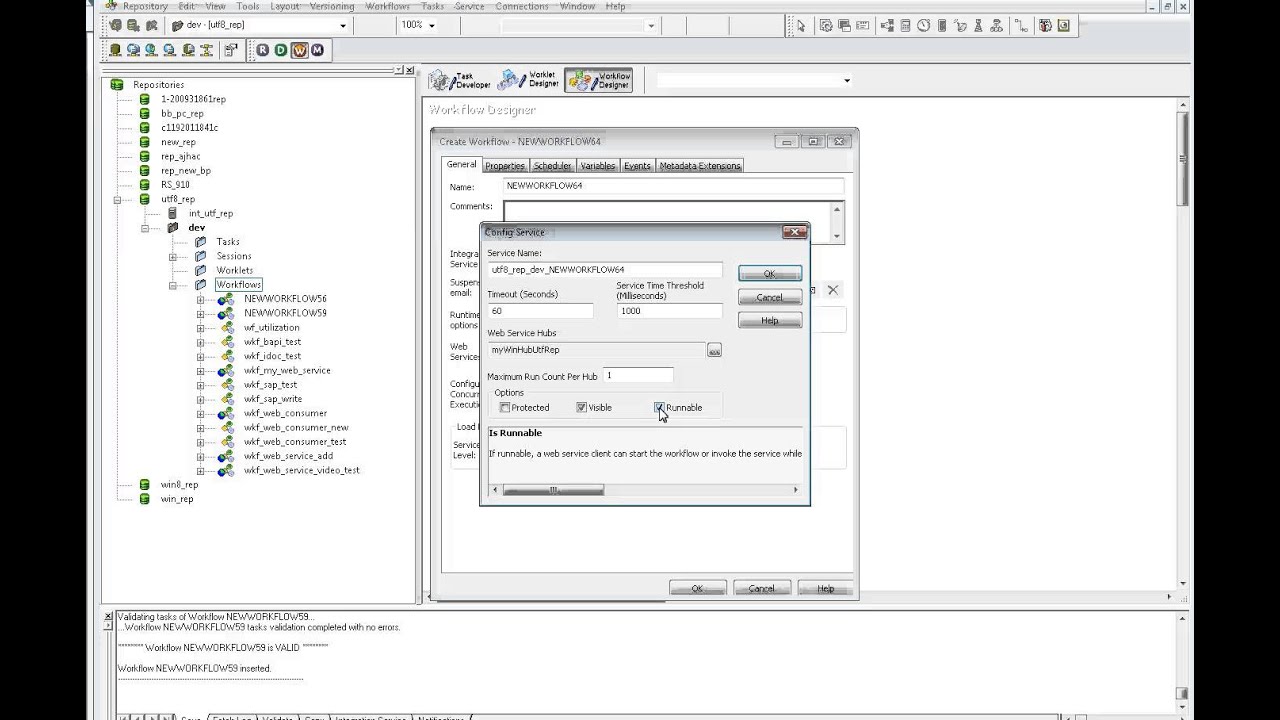Click the horizontal scrollbar thumb in description box
This screenshot has width=1280, height=720.
coord(553,490)
